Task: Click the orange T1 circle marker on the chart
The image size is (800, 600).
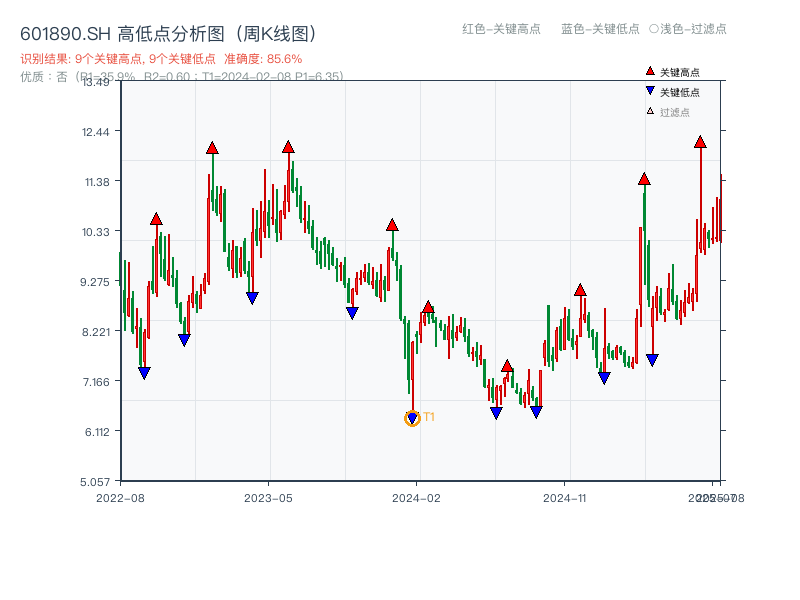Action: point(411,419)
